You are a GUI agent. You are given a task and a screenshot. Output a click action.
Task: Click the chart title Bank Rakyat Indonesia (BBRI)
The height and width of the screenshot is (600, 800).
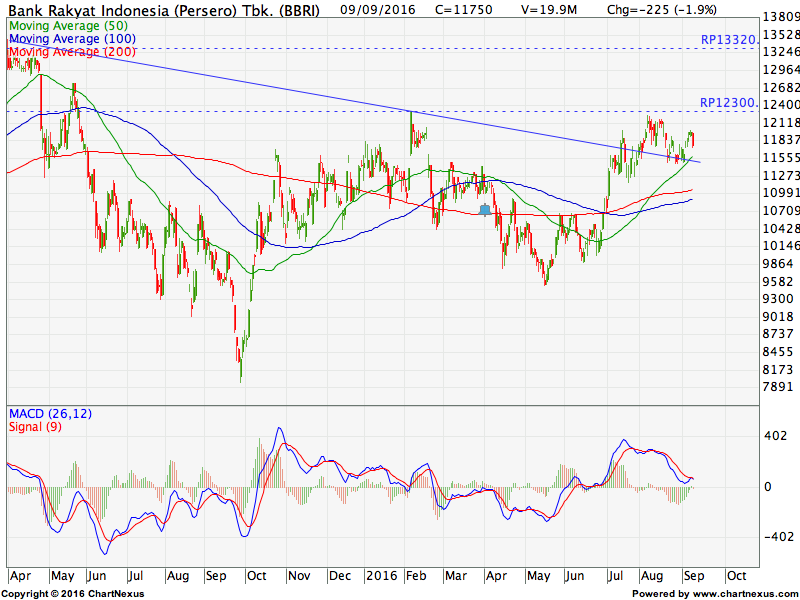(164, 10)
